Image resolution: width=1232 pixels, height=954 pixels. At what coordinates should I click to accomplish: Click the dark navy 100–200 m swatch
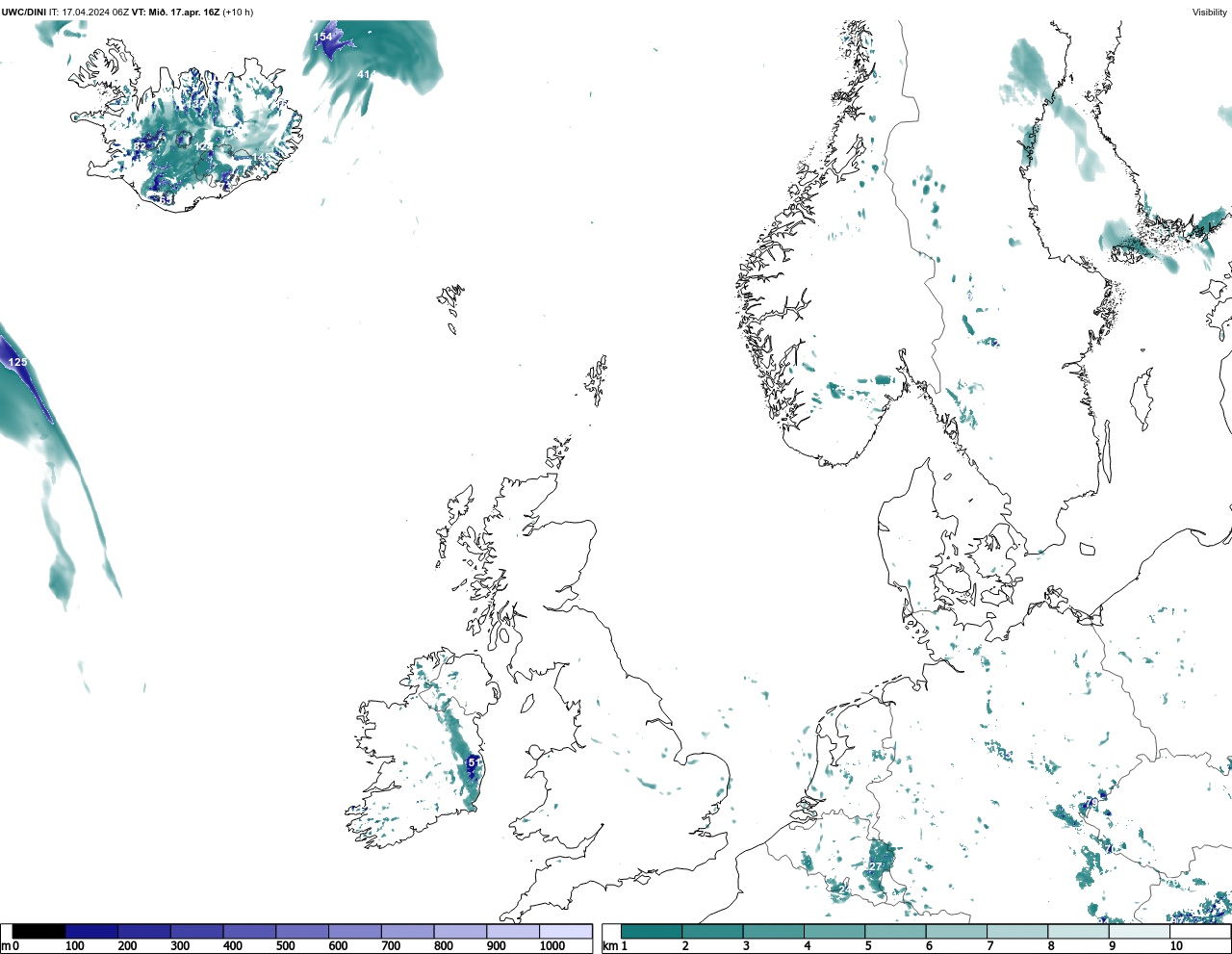coord(92,932)
